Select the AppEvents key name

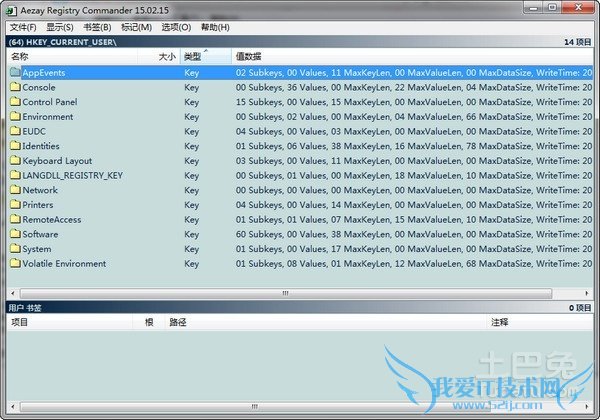(44, 73)
